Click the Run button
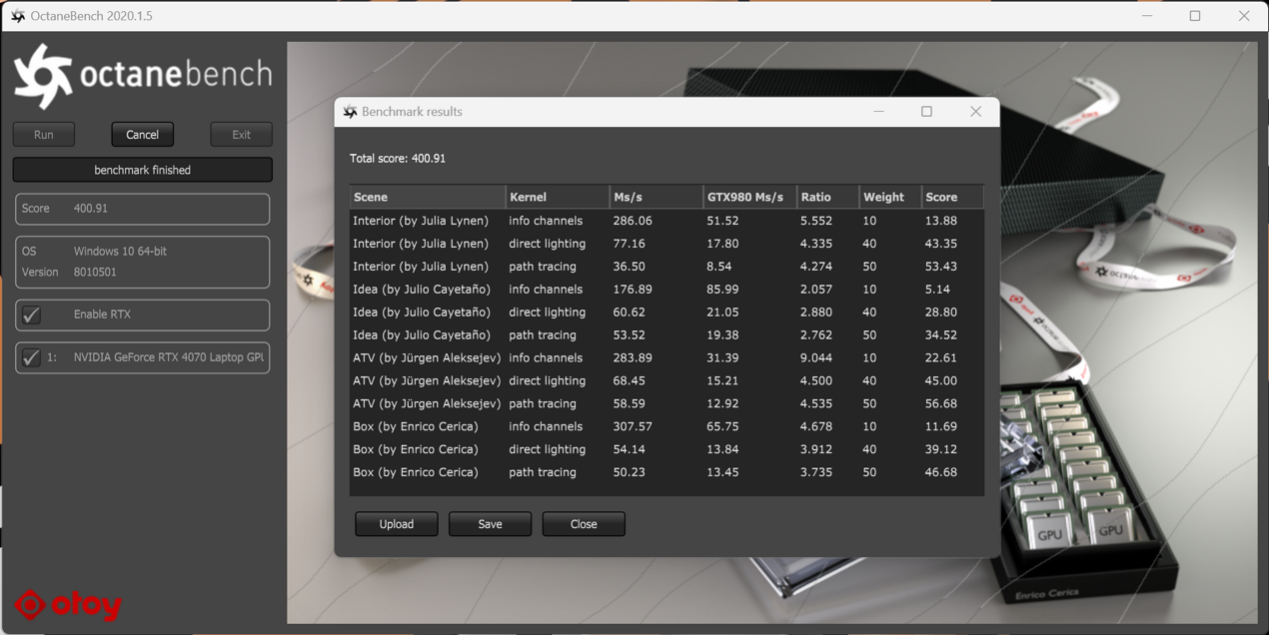Screen dimensions: 1269x635 coord(44,134)
